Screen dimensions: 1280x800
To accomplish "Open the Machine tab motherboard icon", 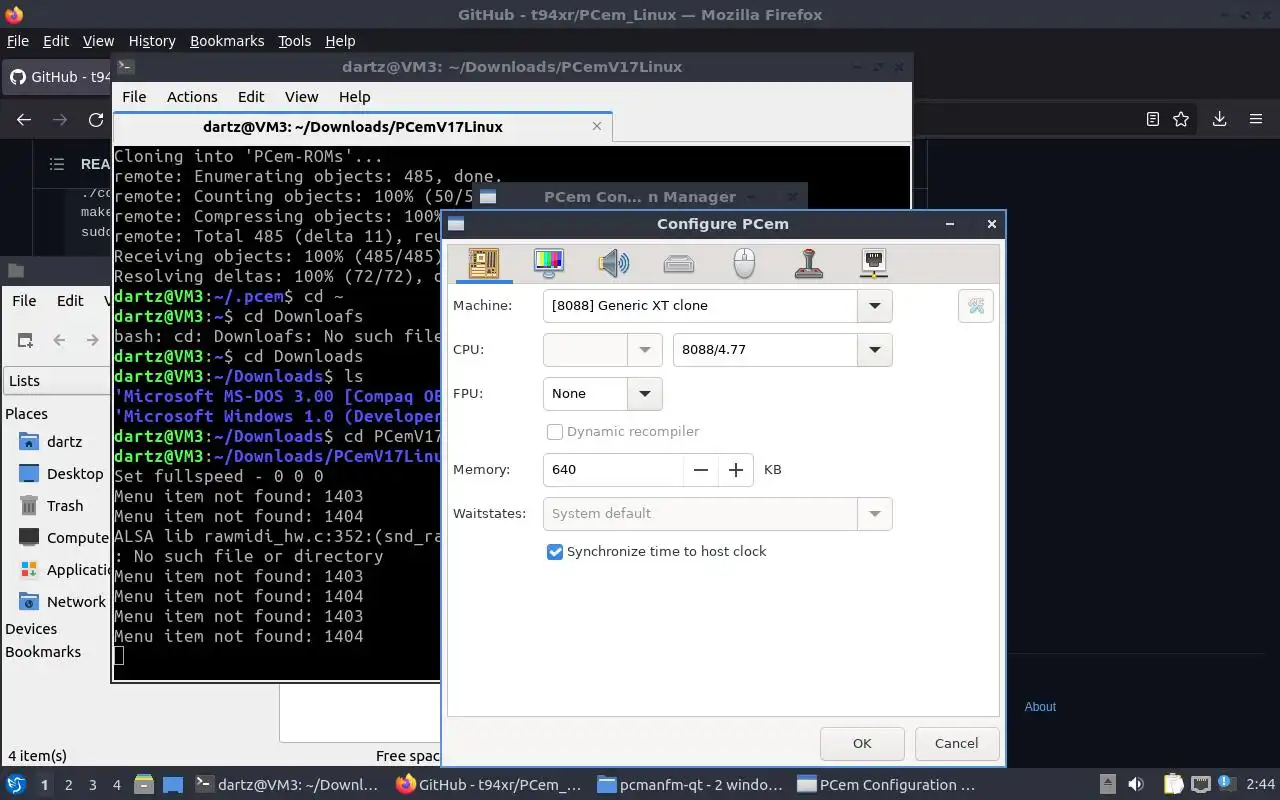I will click(484, 264).
